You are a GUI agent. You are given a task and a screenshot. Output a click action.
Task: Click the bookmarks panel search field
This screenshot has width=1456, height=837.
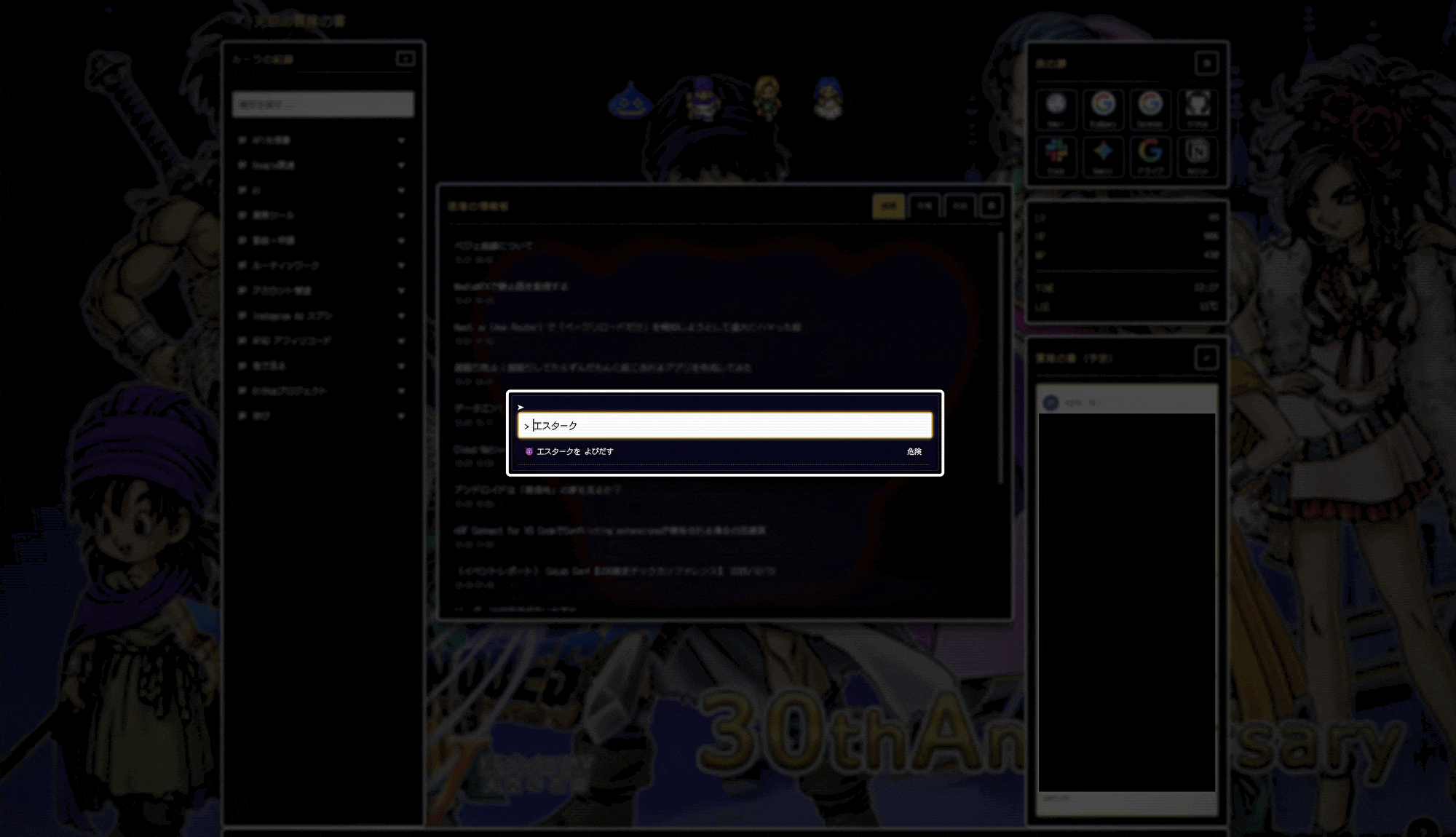tap(323, 104)
